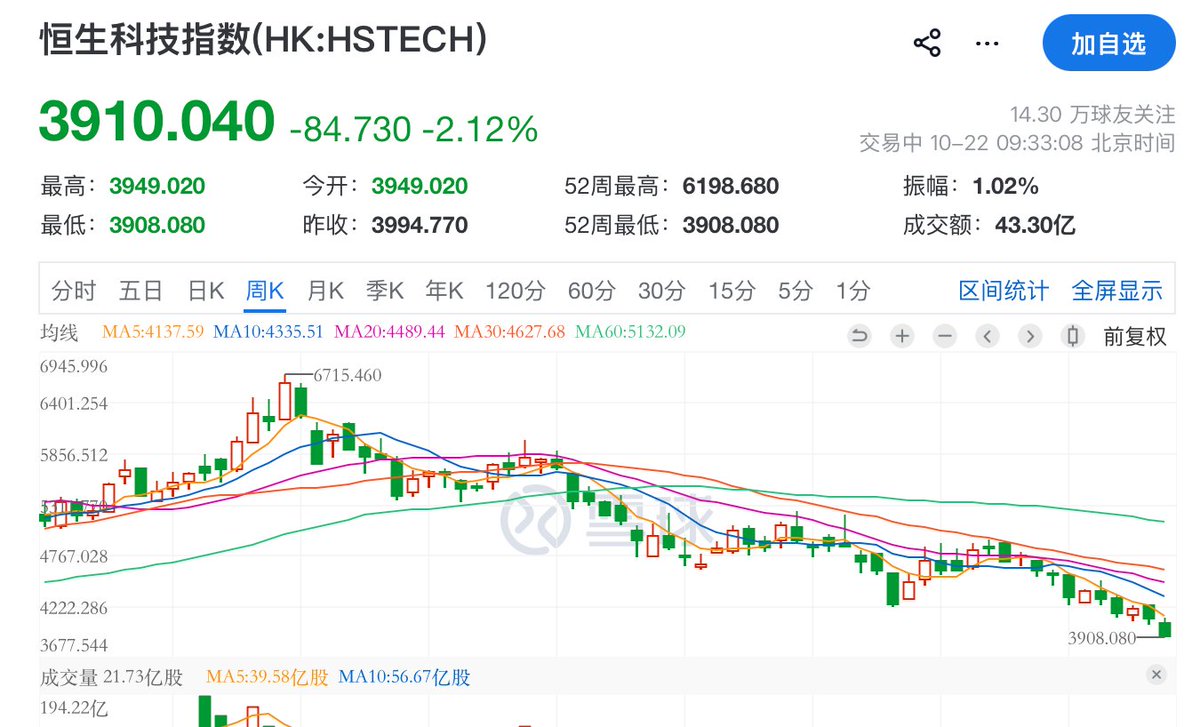Click the MA30:4627.68 indicator label
1200x727 pixels.
coord(509,332)
